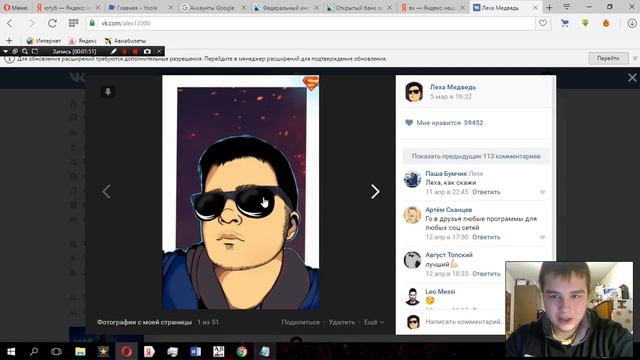Open Авиабилеты bookmark
Viewport: 640px width, 360px height.
pyautogui.click(x=125, y=41)
